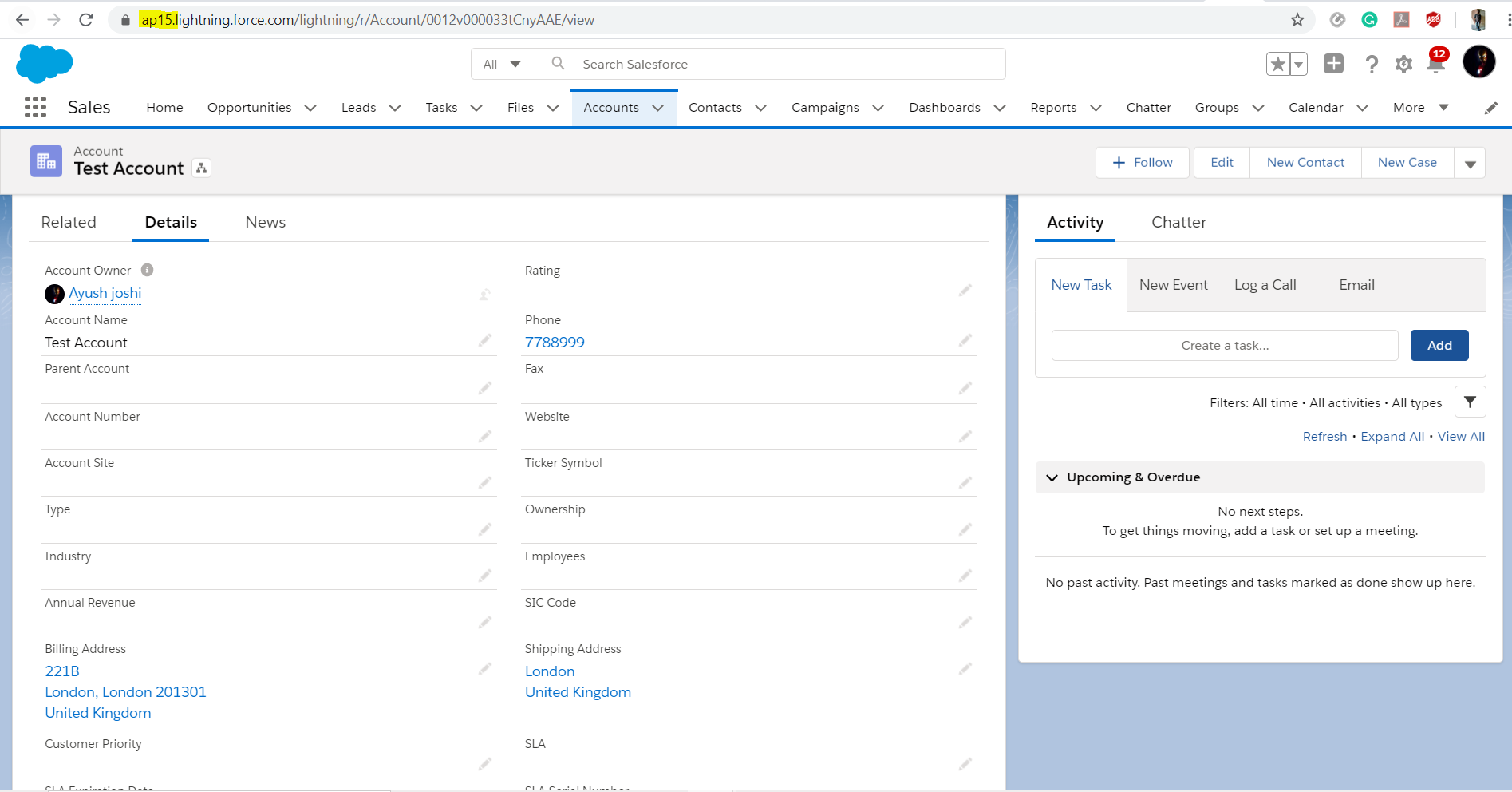Edit the Employees field pencil icon
The height and width of the screenshot is (792, 1512).
click(965, 576)
